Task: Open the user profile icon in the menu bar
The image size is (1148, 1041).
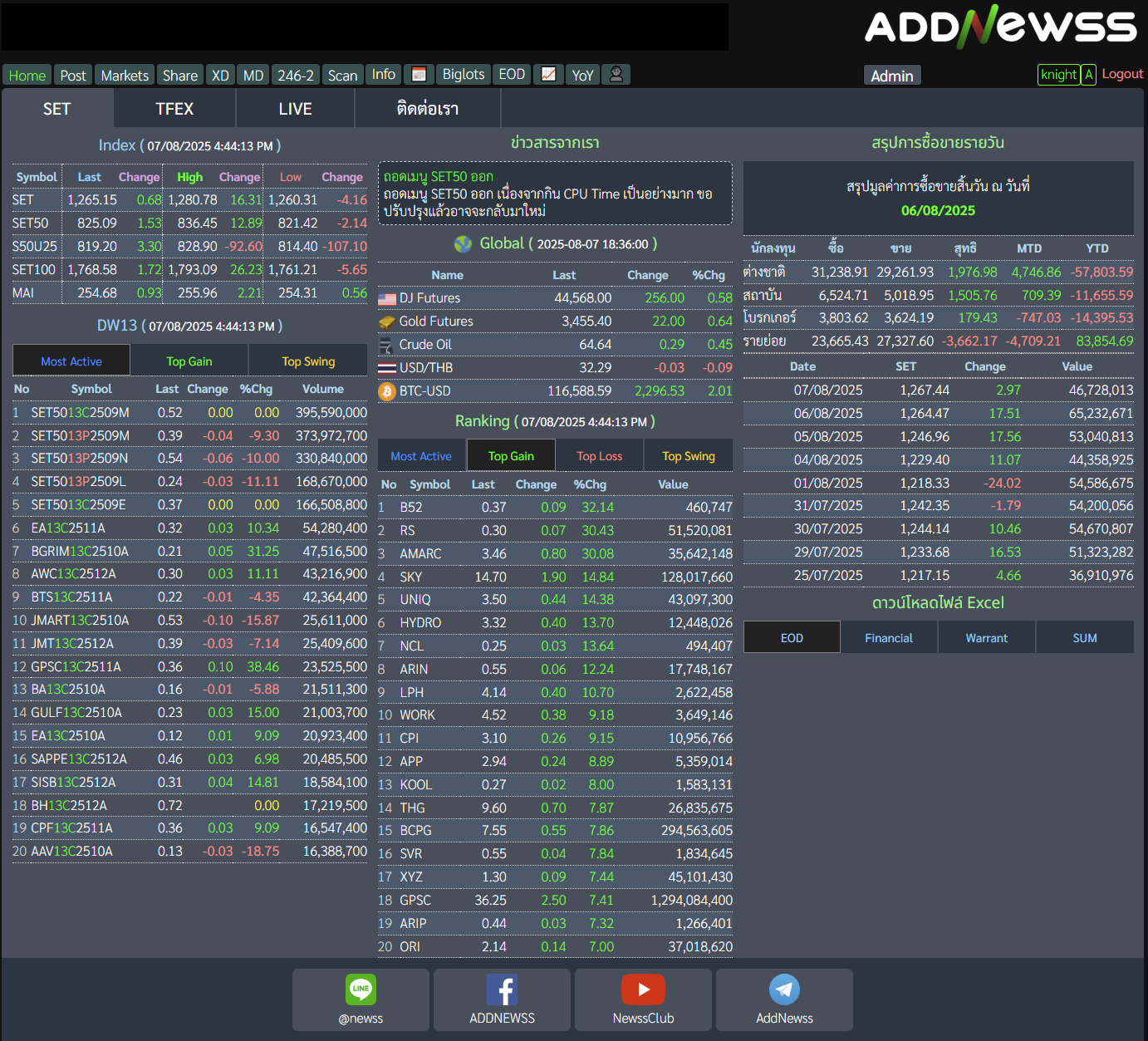Action: [616, 75]
